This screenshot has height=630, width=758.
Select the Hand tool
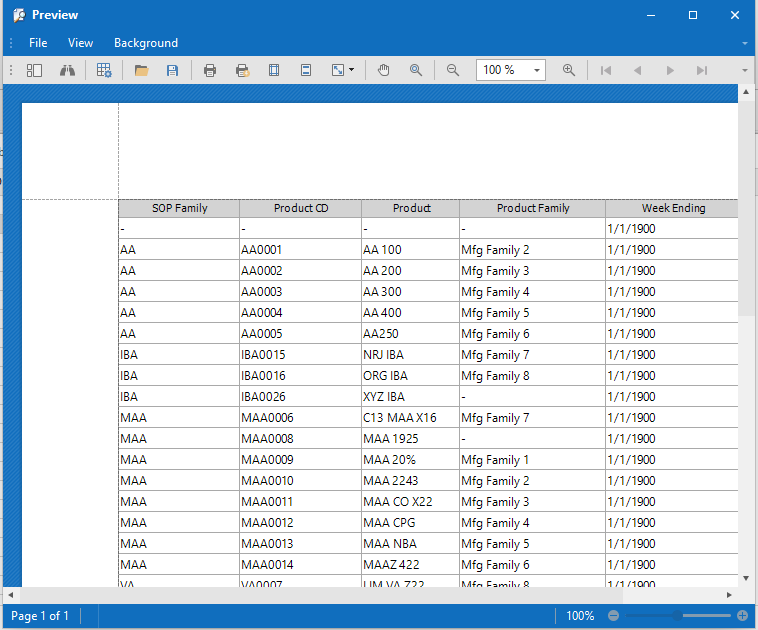point(383,71)
